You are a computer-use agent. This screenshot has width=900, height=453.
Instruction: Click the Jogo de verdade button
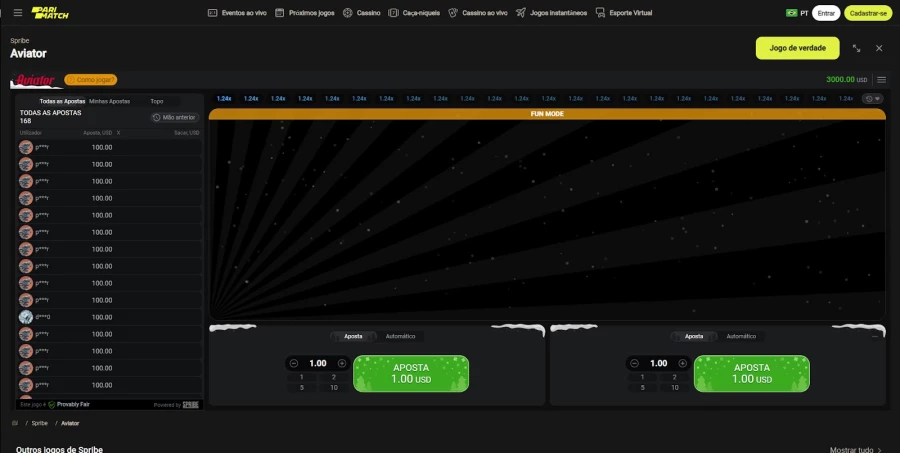(x=797, y=48)
